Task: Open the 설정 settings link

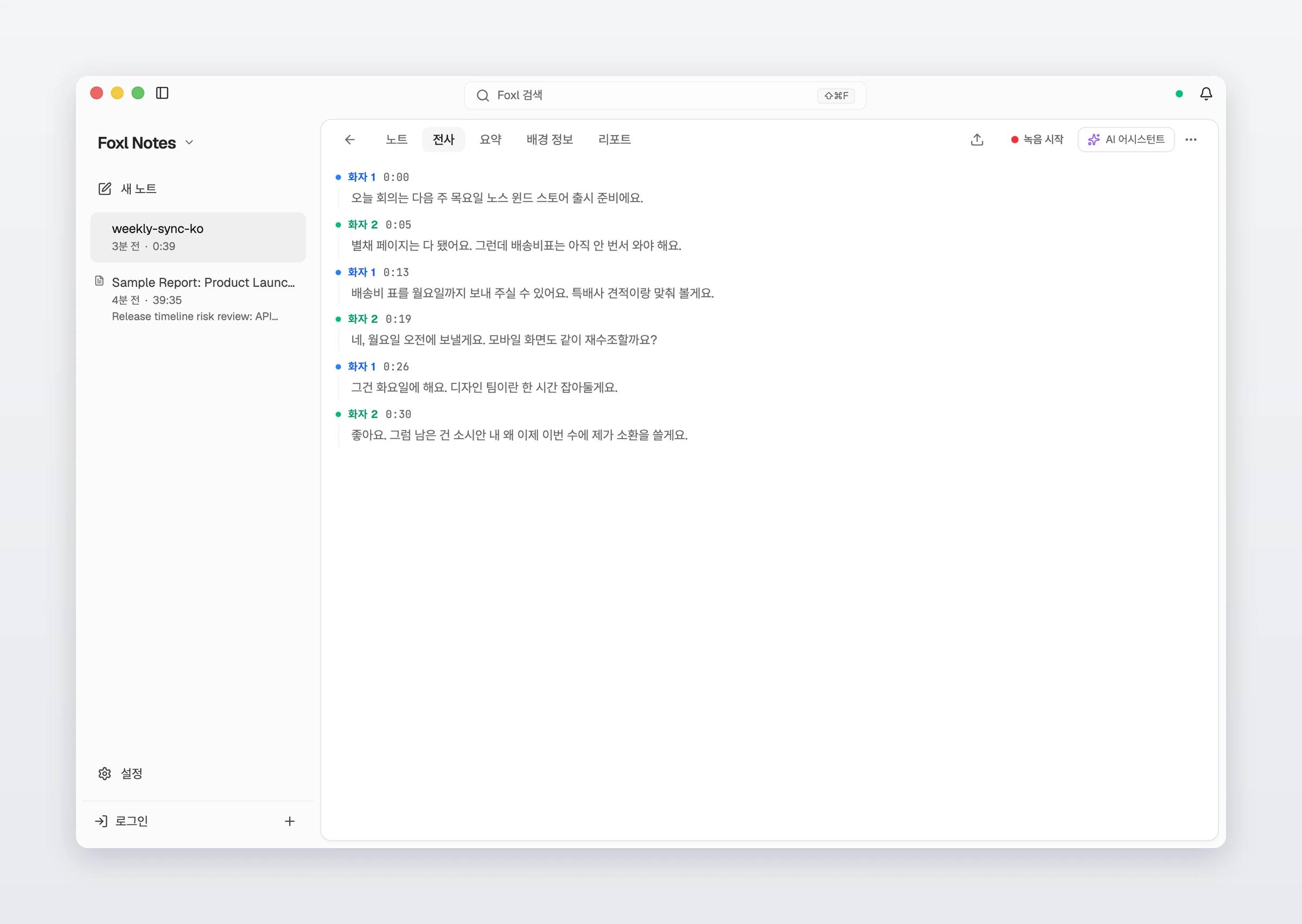Action: coord(131,774)
